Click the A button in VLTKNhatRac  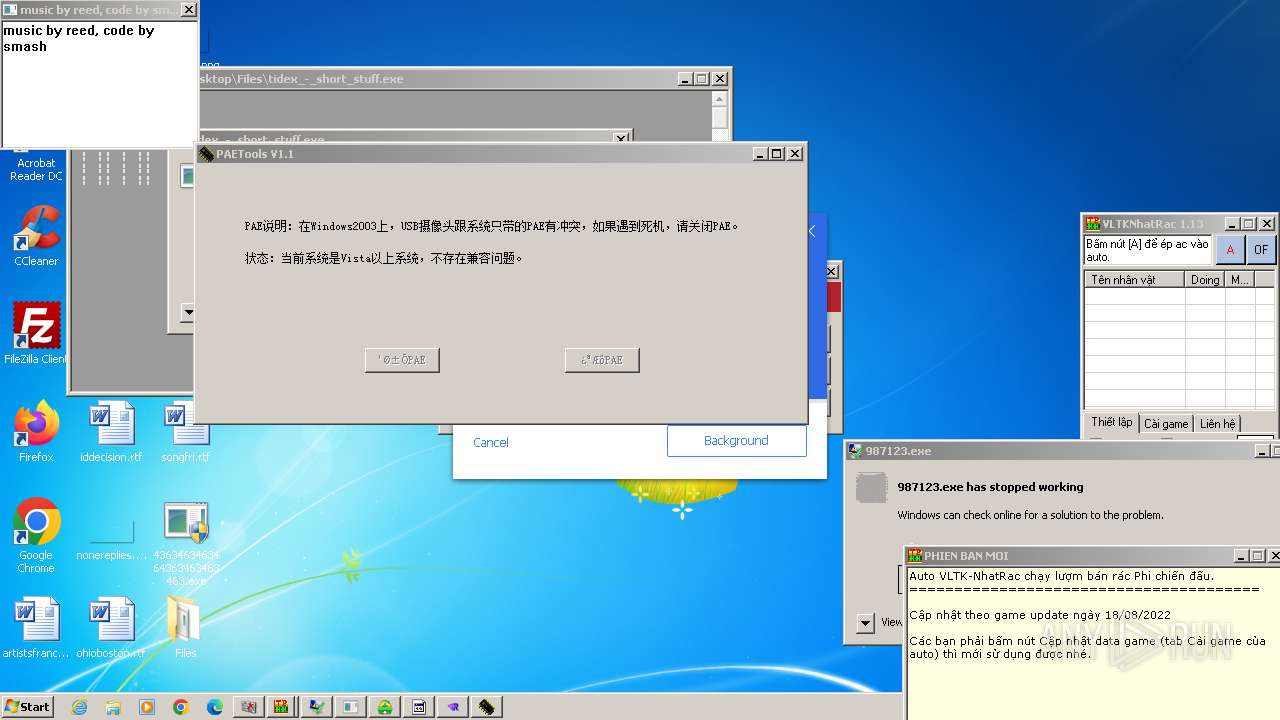[1230, 250]
